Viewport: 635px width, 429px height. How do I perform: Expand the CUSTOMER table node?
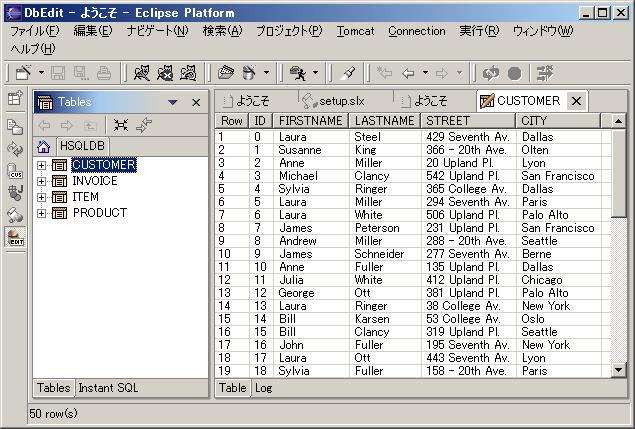(41, 165)
